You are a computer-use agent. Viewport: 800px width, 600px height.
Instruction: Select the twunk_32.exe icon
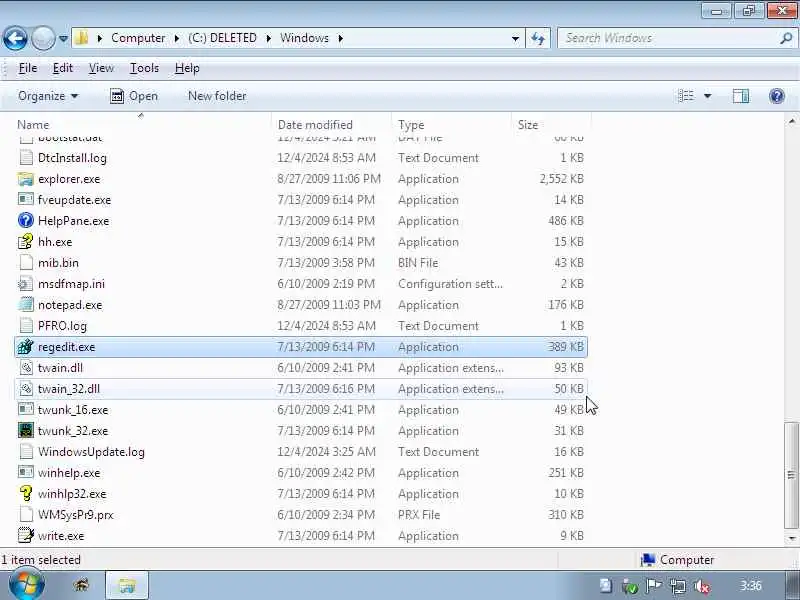click(26, 430)
